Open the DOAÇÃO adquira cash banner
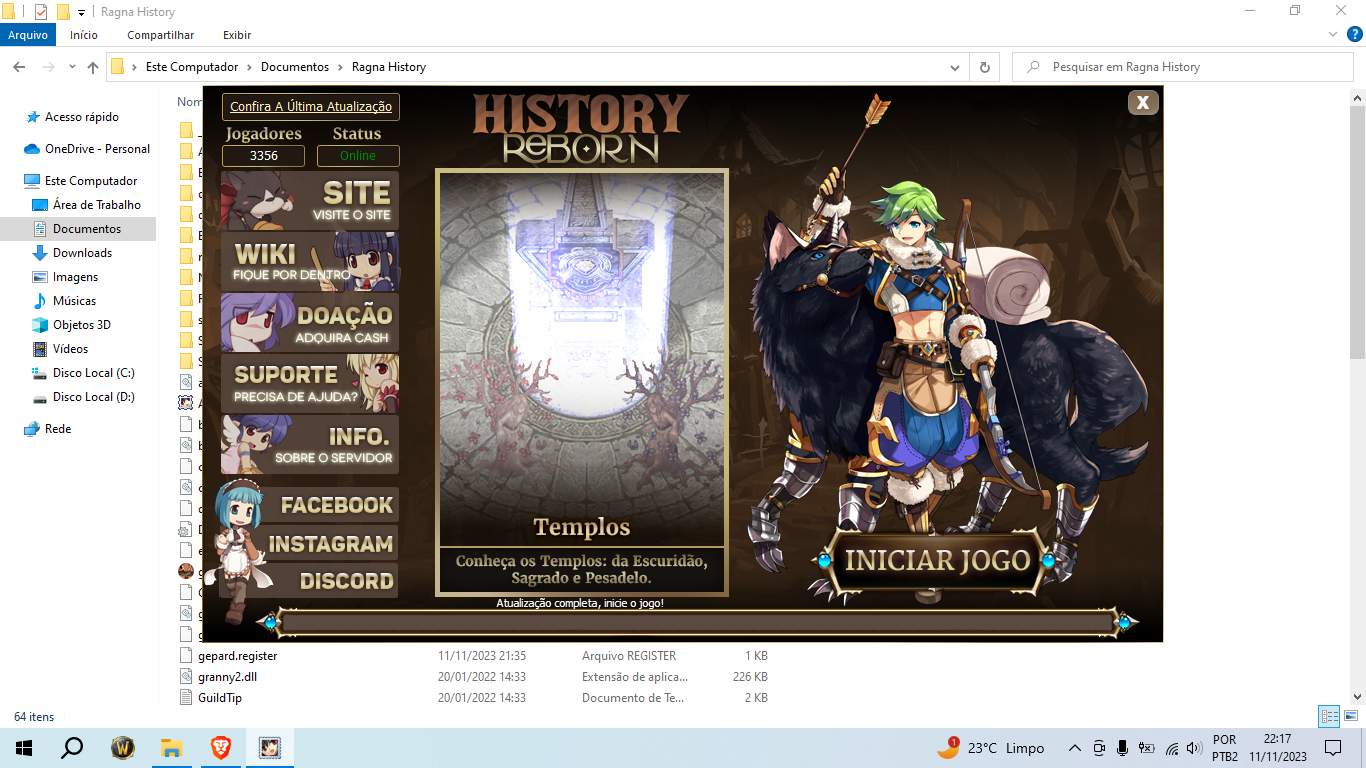This screenshot has height=768, width=1366. [309, 323]
